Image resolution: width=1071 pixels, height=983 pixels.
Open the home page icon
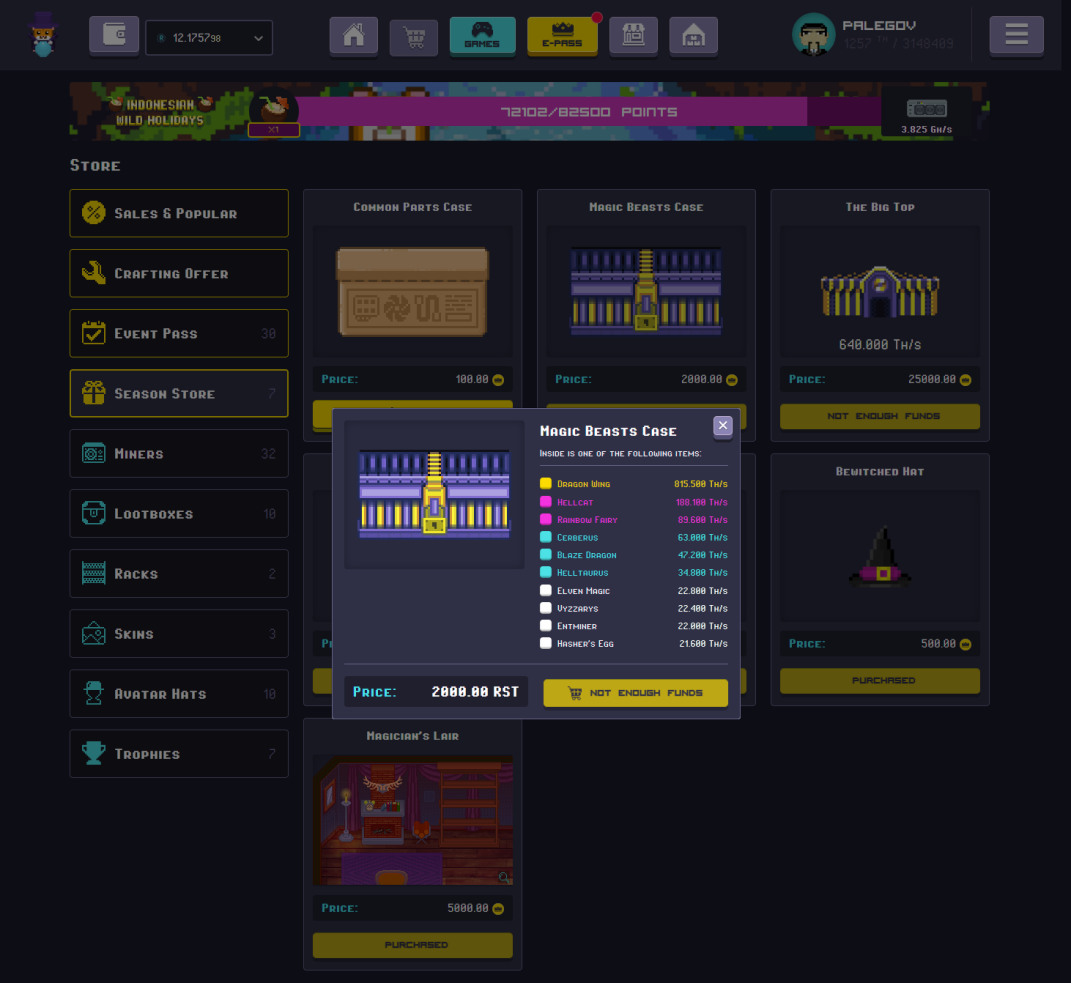(354, 37)
